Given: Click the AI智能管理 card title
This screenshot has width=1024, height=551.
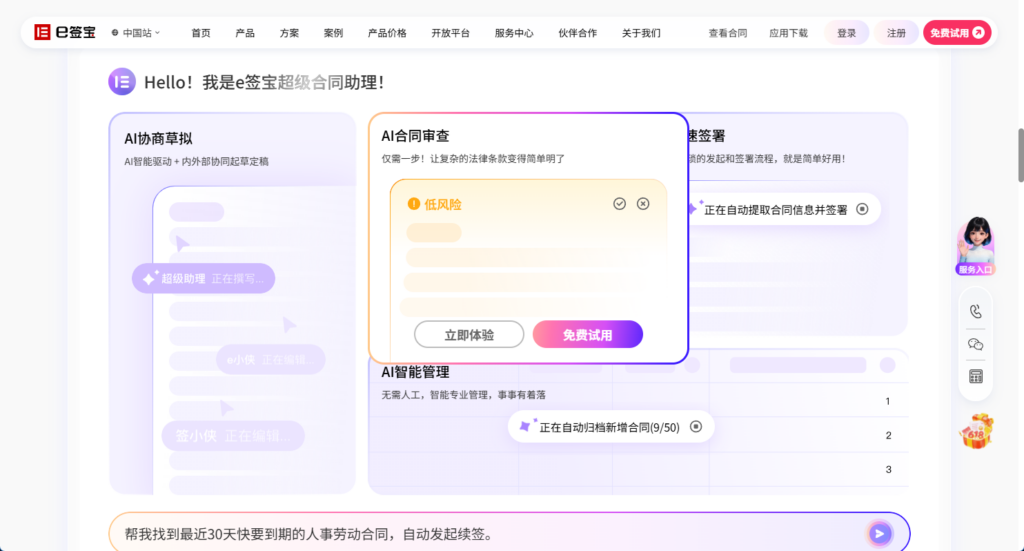Looking at the screenshot, I should point(415,372).
